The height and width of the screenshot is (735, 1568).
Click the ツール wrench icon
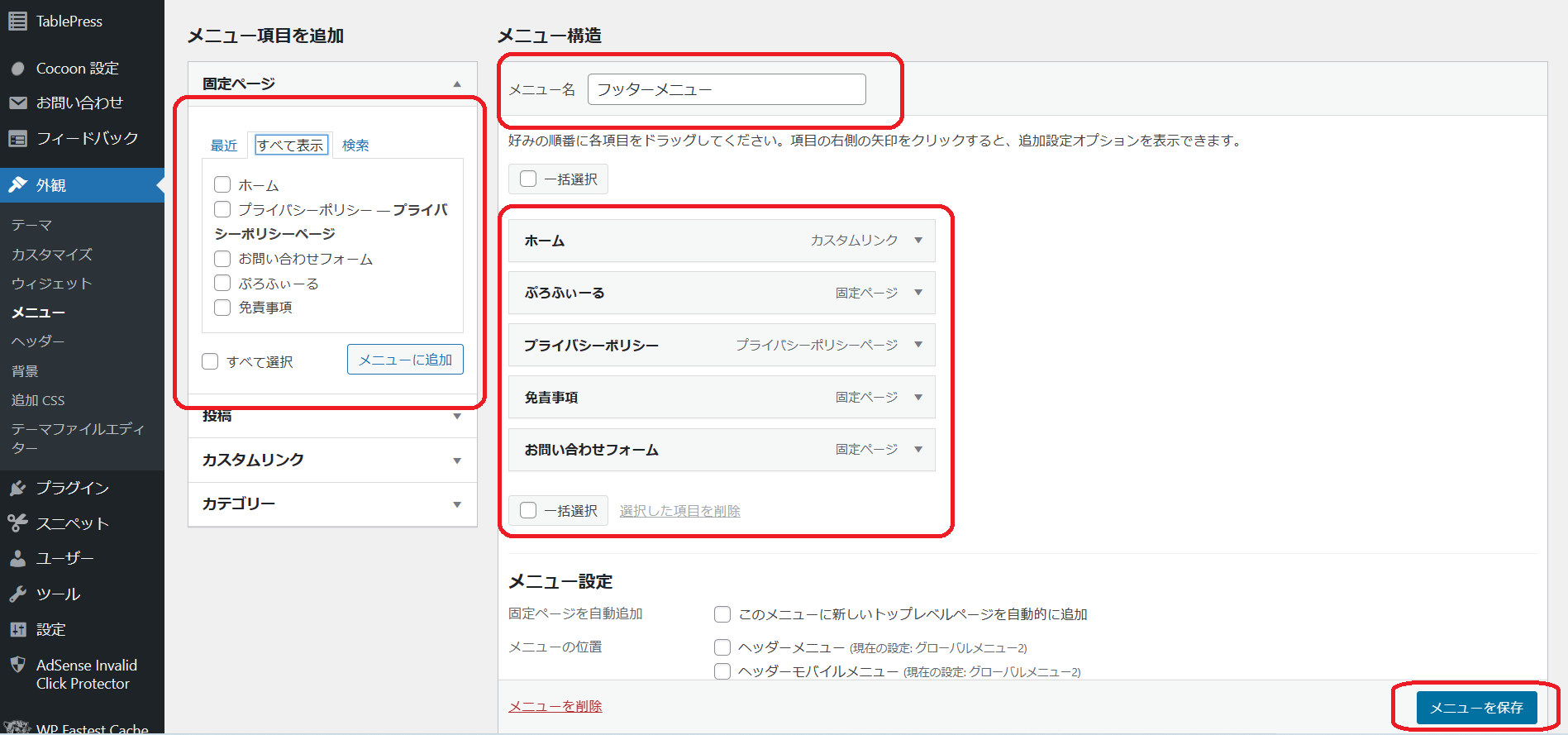coord(17,594)
